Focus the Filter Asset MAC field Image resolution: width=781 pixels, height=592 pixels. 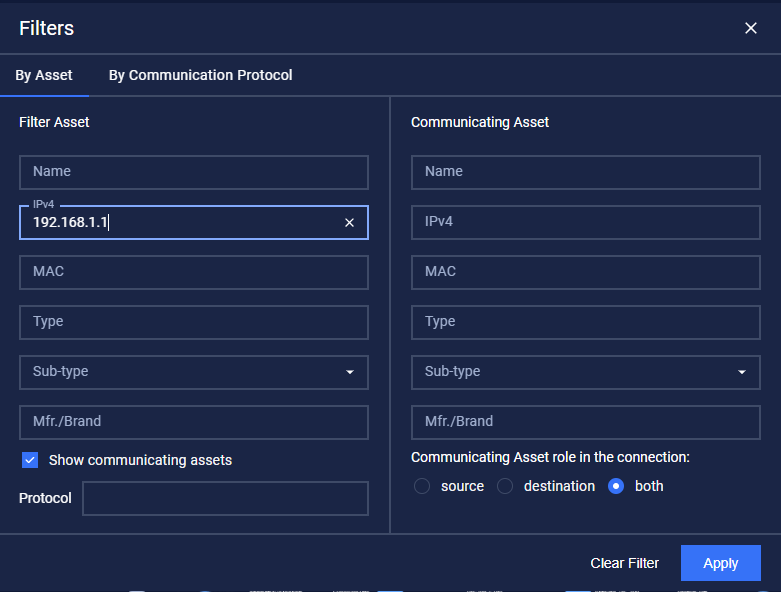193,272
